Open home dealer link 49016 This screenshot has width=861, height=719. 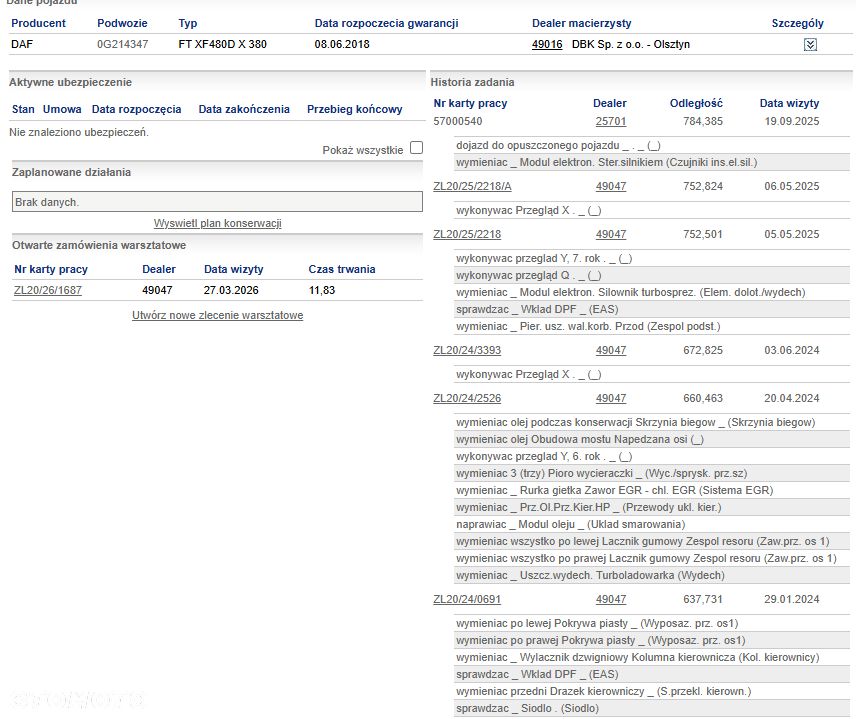(547, 45)
